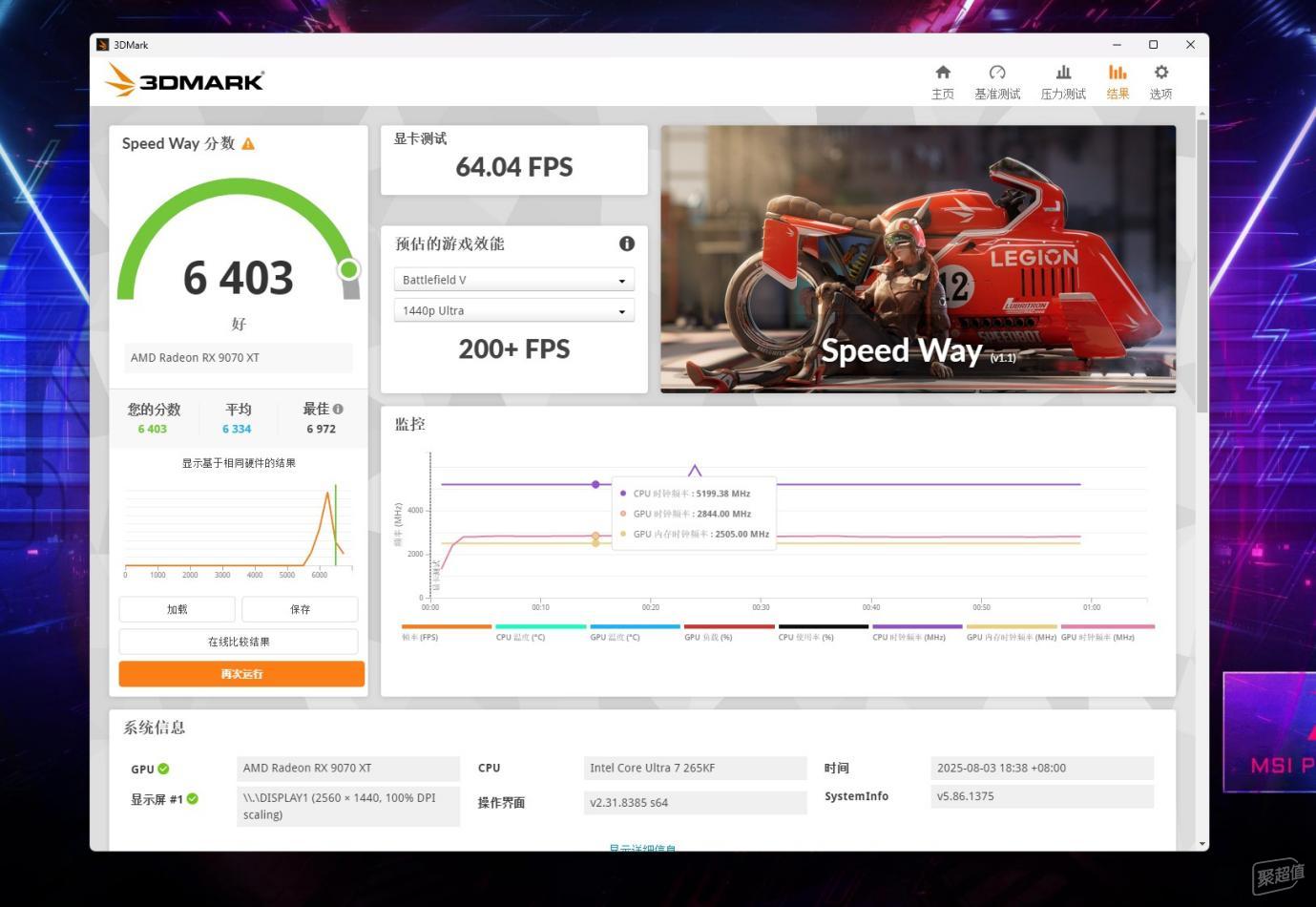Click the 200+ FPS estimate
The height and width of the screenshot is (907, 1316).
click(x=514, y=349)
